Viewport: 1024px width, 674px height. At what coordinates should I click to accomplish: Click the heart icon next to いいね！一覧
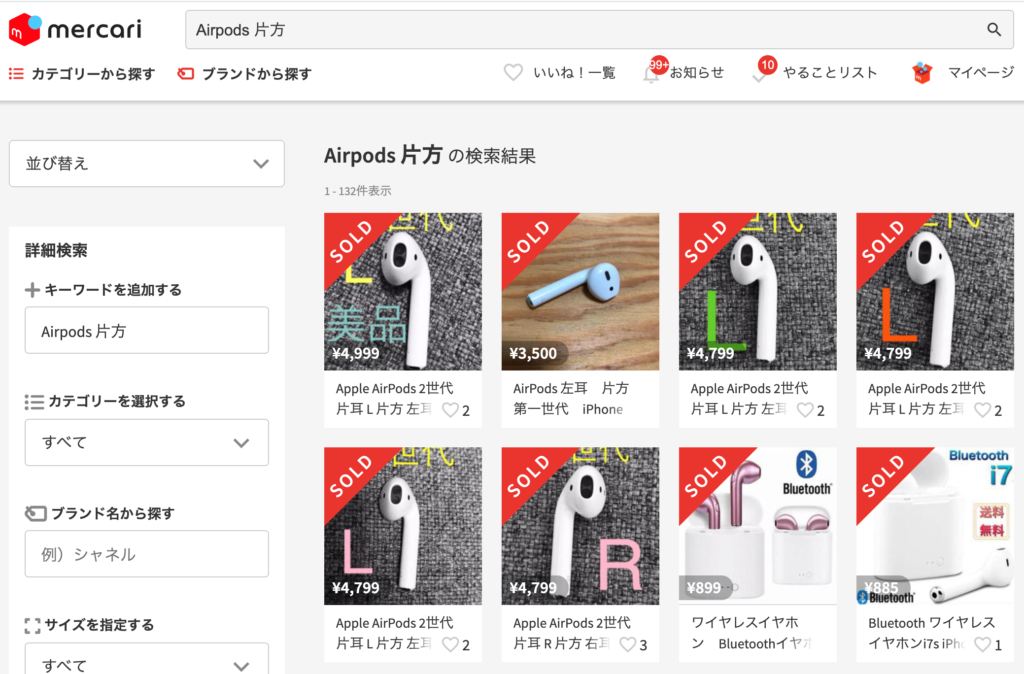513,72
